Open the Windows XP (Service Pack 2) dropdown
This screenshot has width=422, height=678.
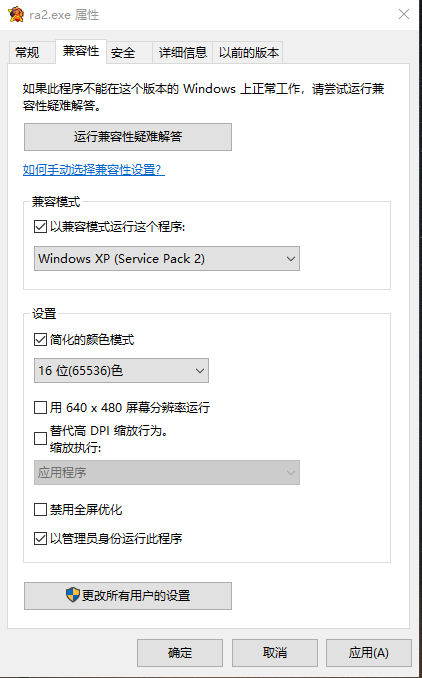pyautogui.click(x=167, y=259)
